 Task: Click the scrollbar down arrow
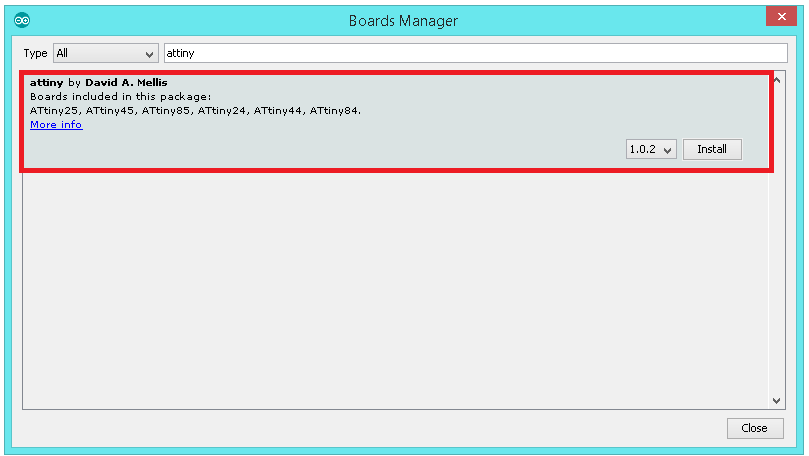[777, 400]
